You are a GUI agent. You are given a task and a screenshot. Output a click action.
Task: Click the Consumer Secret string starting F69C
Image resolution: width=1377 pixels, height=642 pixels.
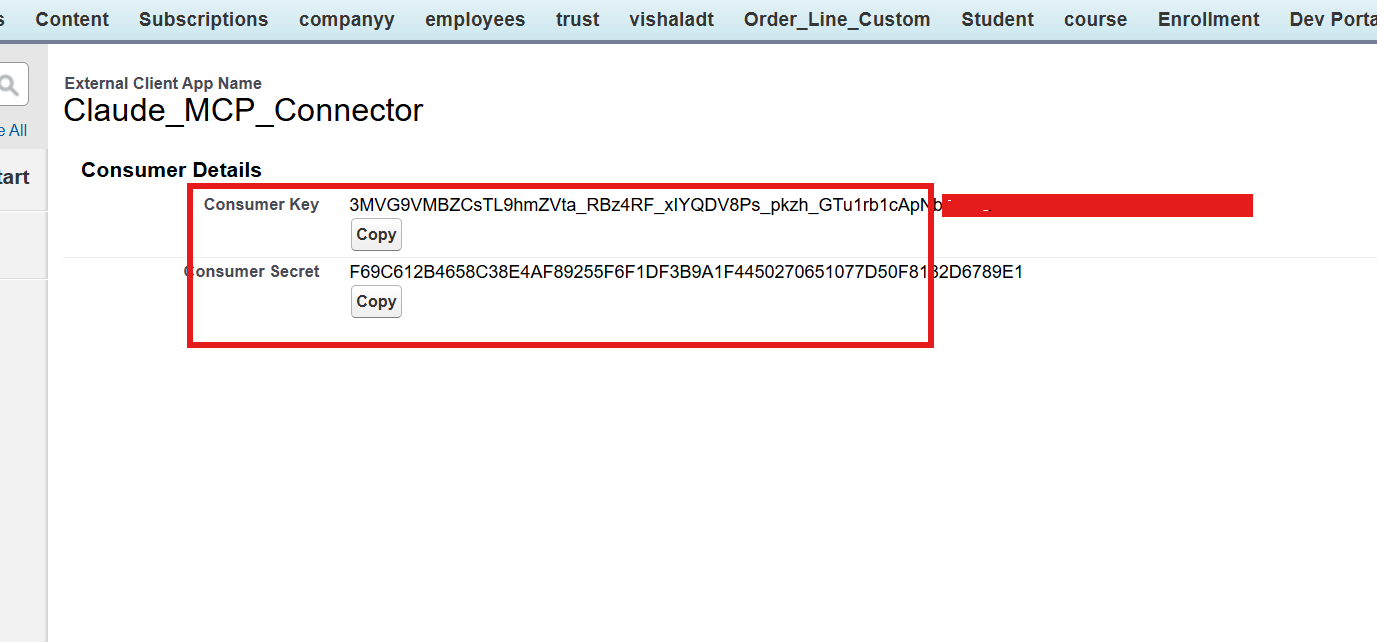pyautogui.click(x=686, y=272)
